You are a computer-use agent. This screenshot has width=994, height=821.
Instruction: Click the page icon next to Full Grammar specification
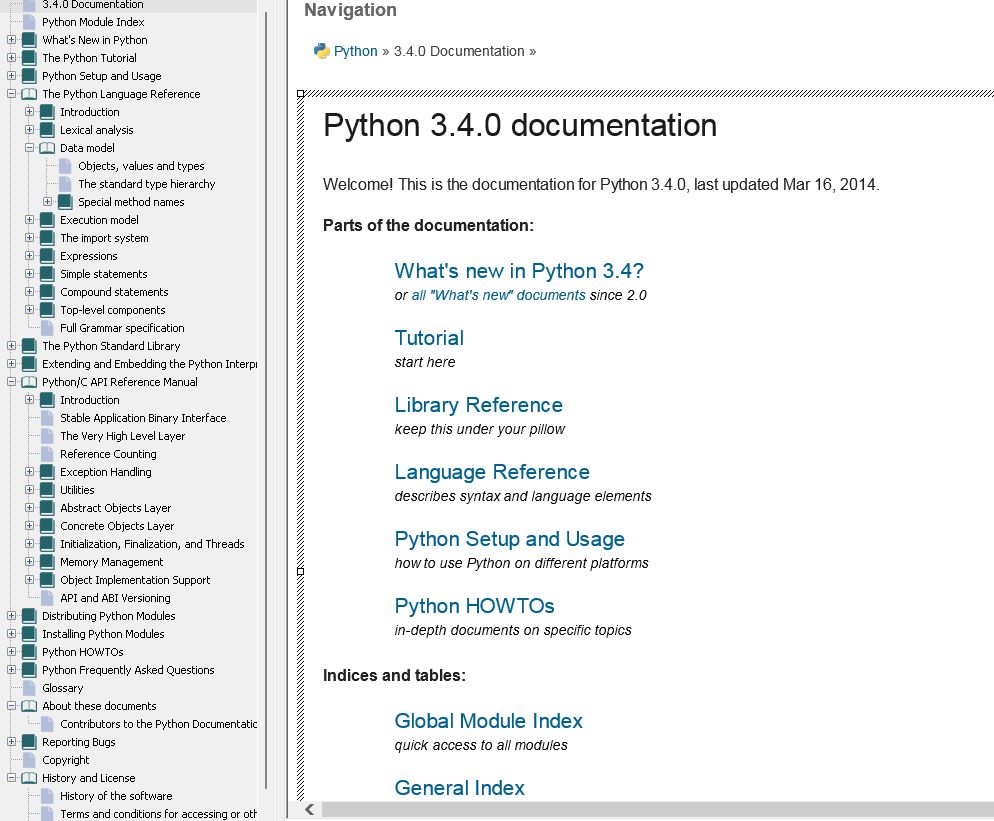tap(47, 328)
